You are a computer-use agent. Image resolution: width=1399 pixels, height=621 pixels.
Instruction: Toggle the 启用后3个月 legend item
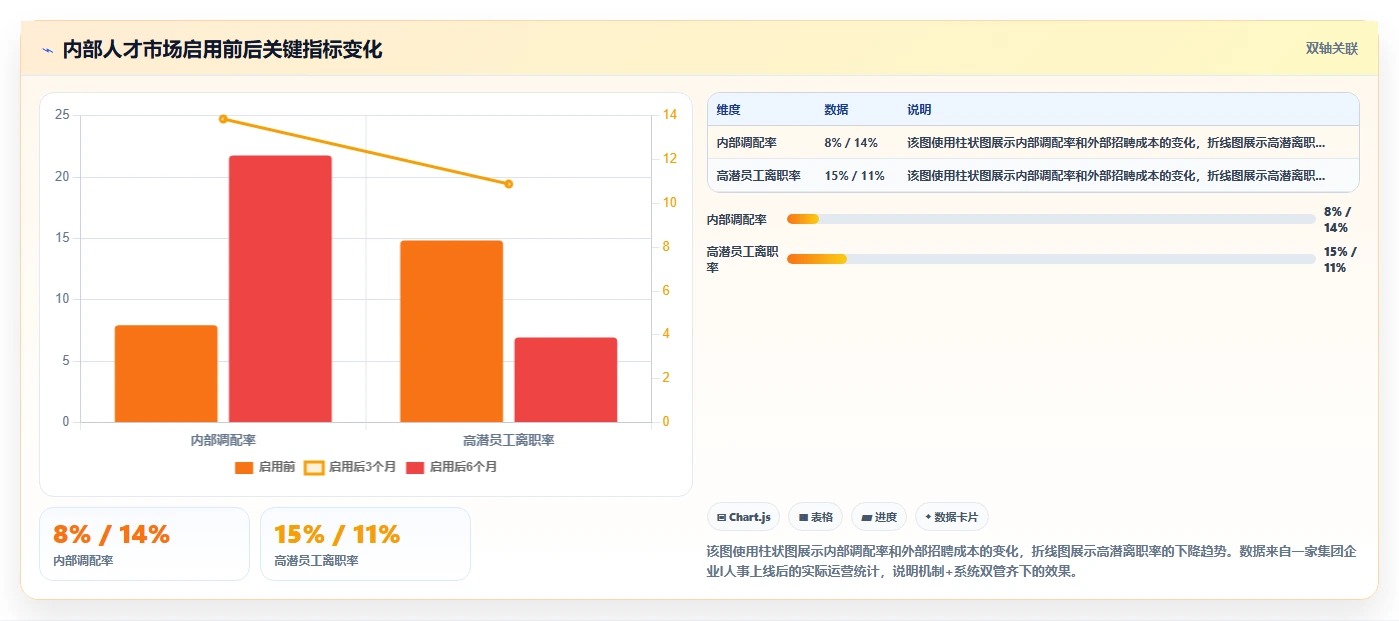click(x=351, y=467)
